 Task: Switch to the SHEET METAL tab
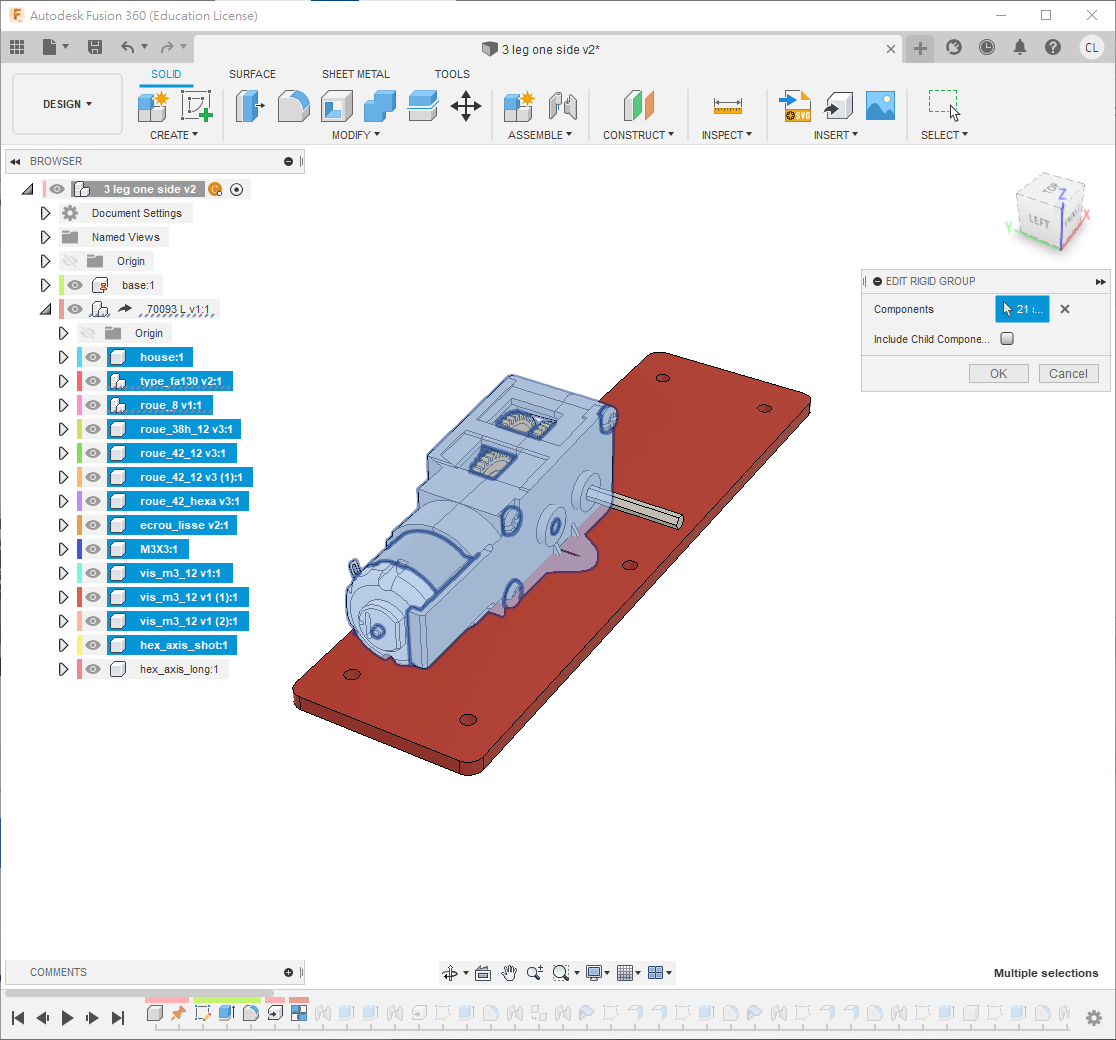(x=355, y=74)
